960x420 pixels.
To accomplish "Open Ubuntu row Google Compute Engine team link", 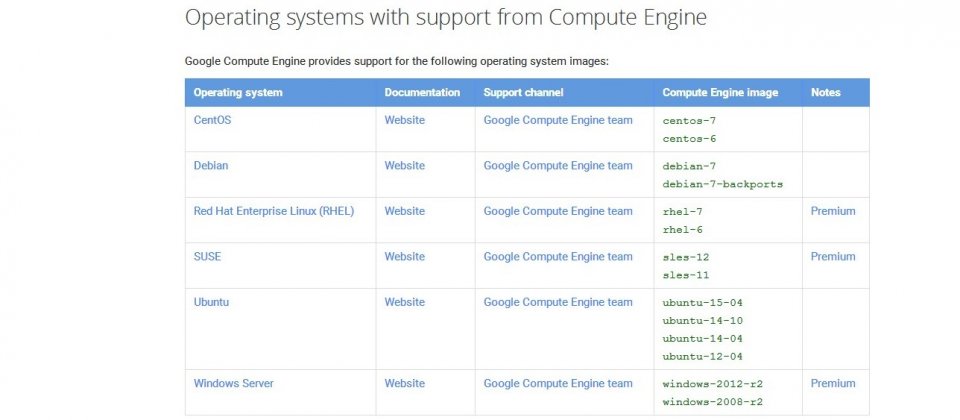I will pos(557,302).
